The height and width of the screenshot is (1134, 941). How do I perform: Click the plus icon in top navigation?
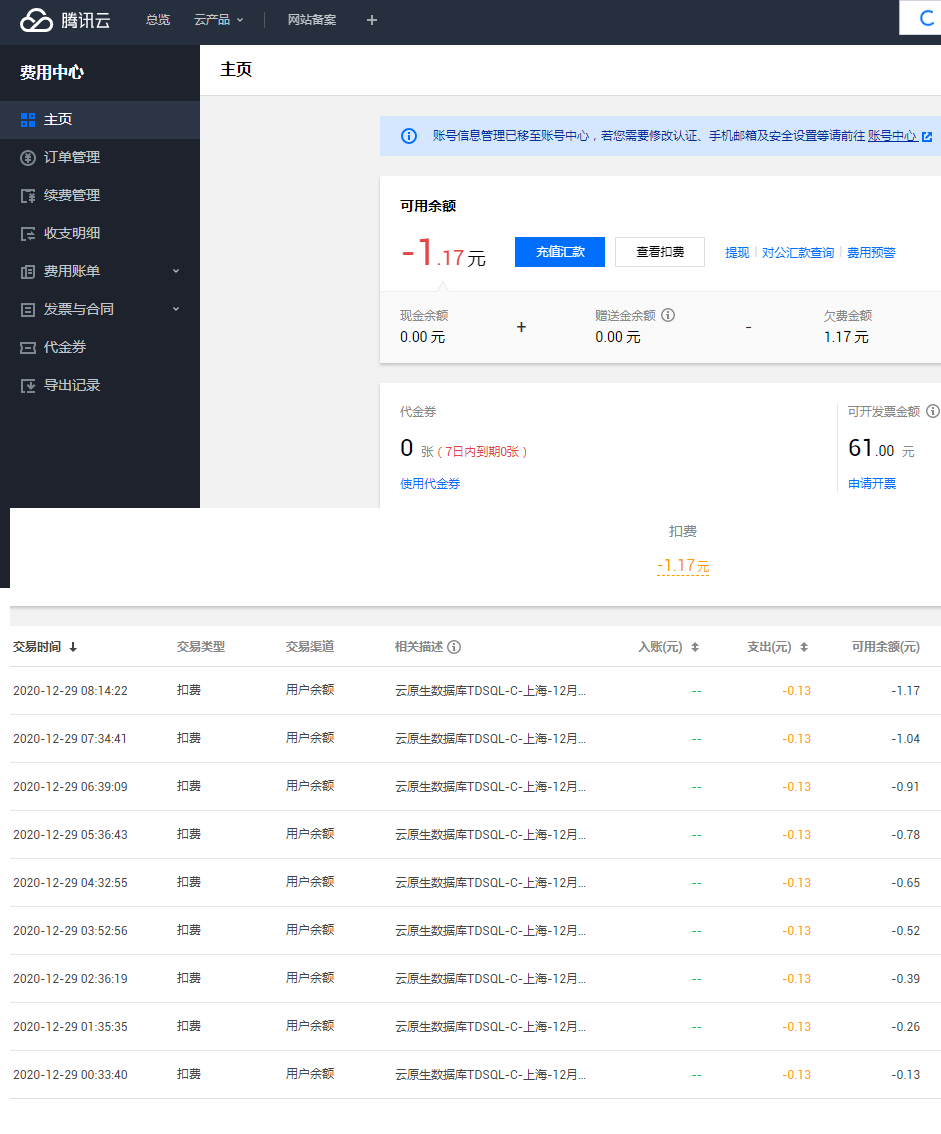click(372, 20)
